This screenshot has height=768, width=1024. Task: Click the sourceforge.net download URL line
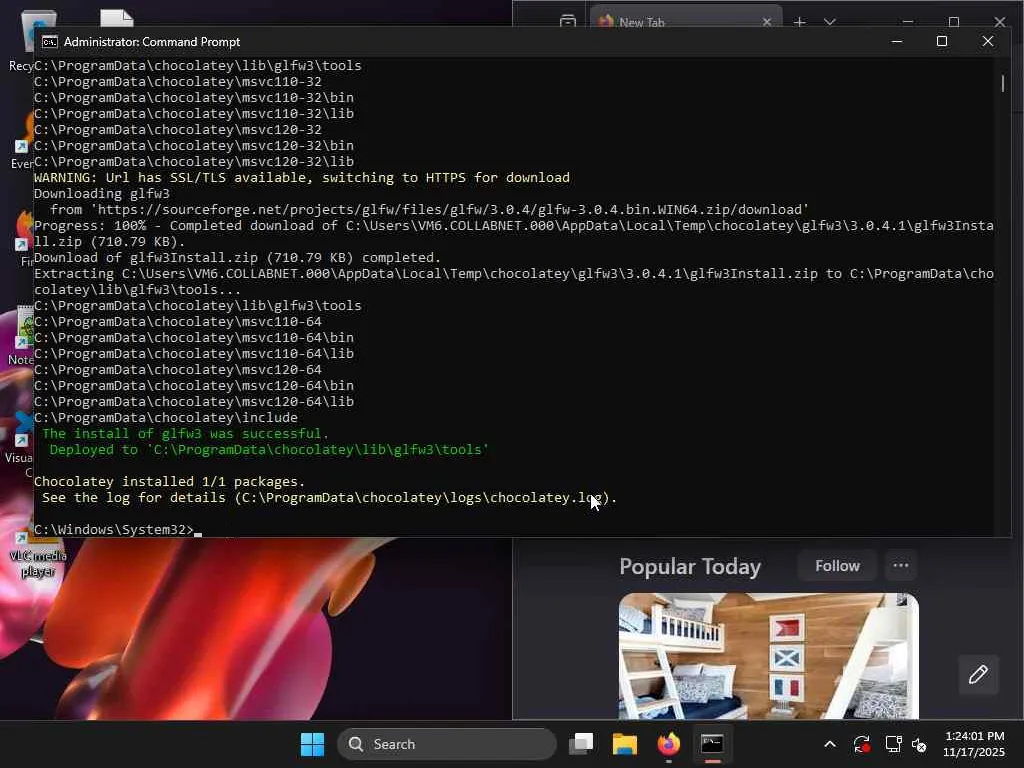[x=430, y=210]
